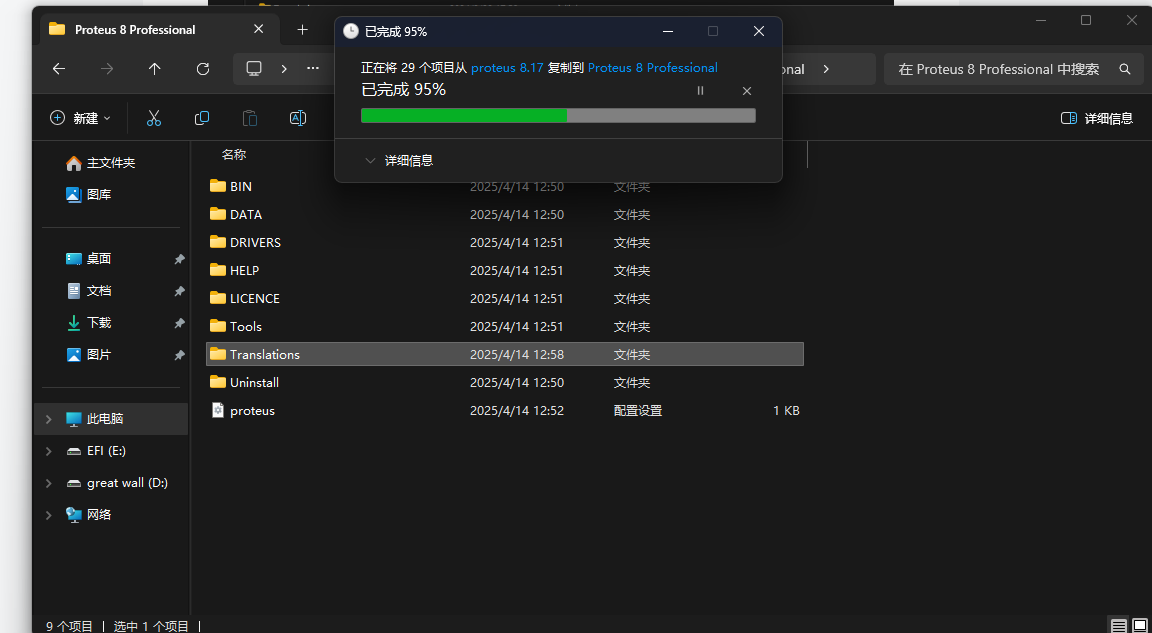The image size is (1152, 633).
Task: Go up one folder level
Action: [x=154, y=68]
